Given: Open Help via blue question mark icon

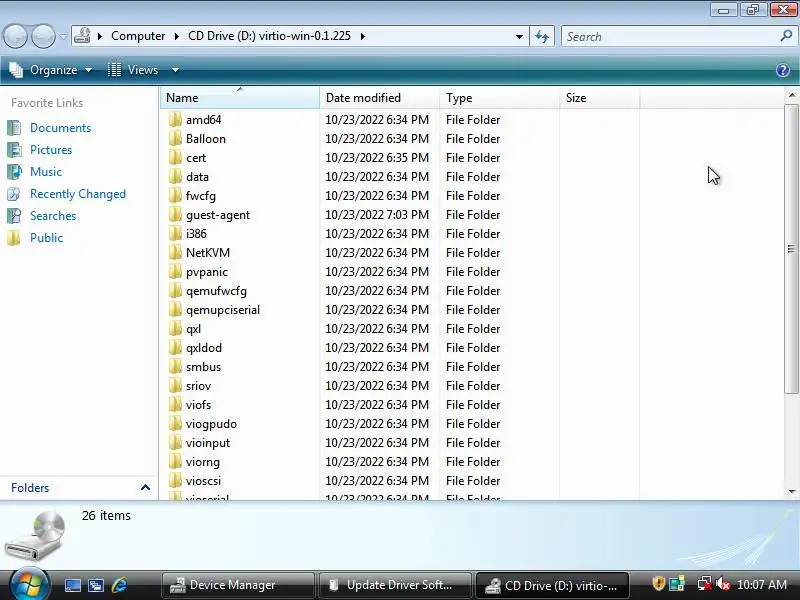Looking at the screenshot, I should (x=783, y=70).
